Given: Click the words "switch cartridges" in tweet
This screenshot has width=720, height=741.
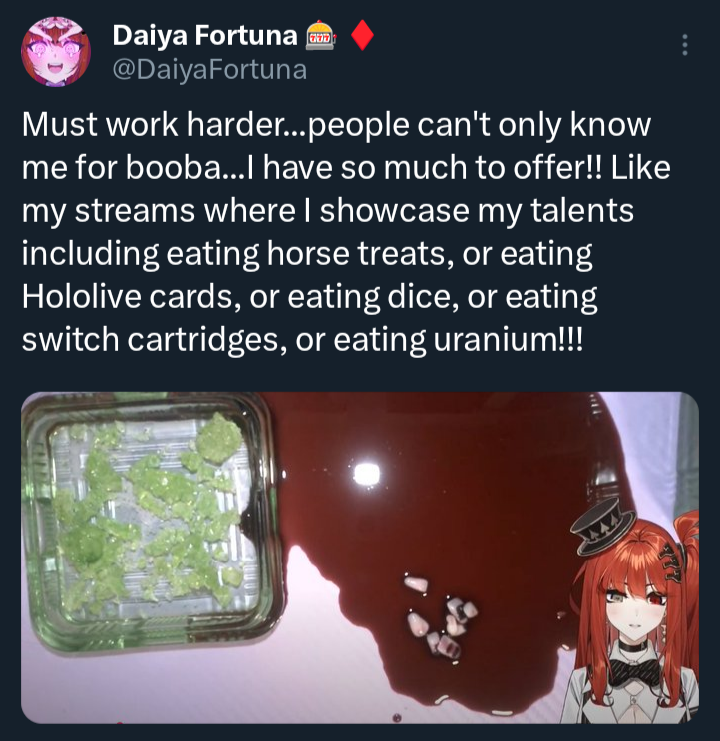Looking at the screenshot, I should 154,340.
